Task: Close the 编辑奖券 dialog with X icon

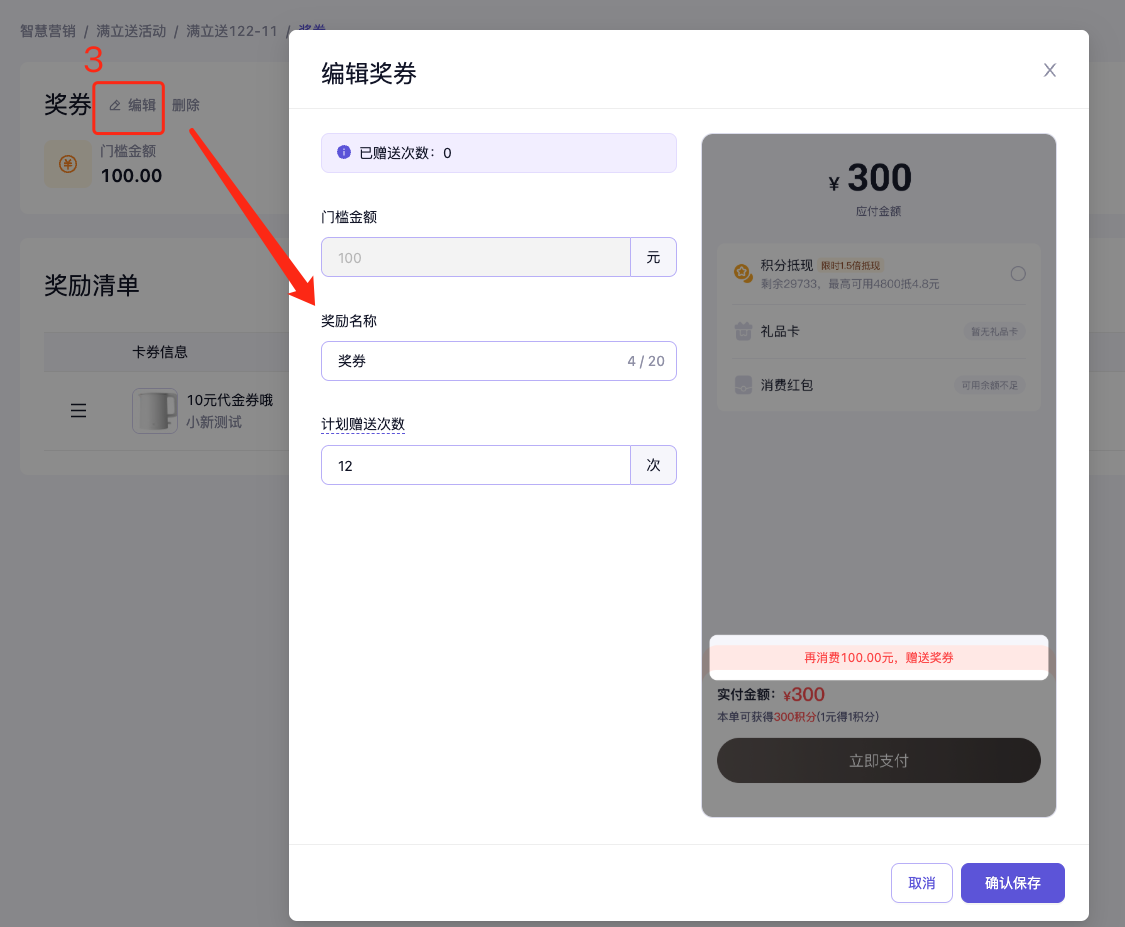Action: coord(1049,70)
